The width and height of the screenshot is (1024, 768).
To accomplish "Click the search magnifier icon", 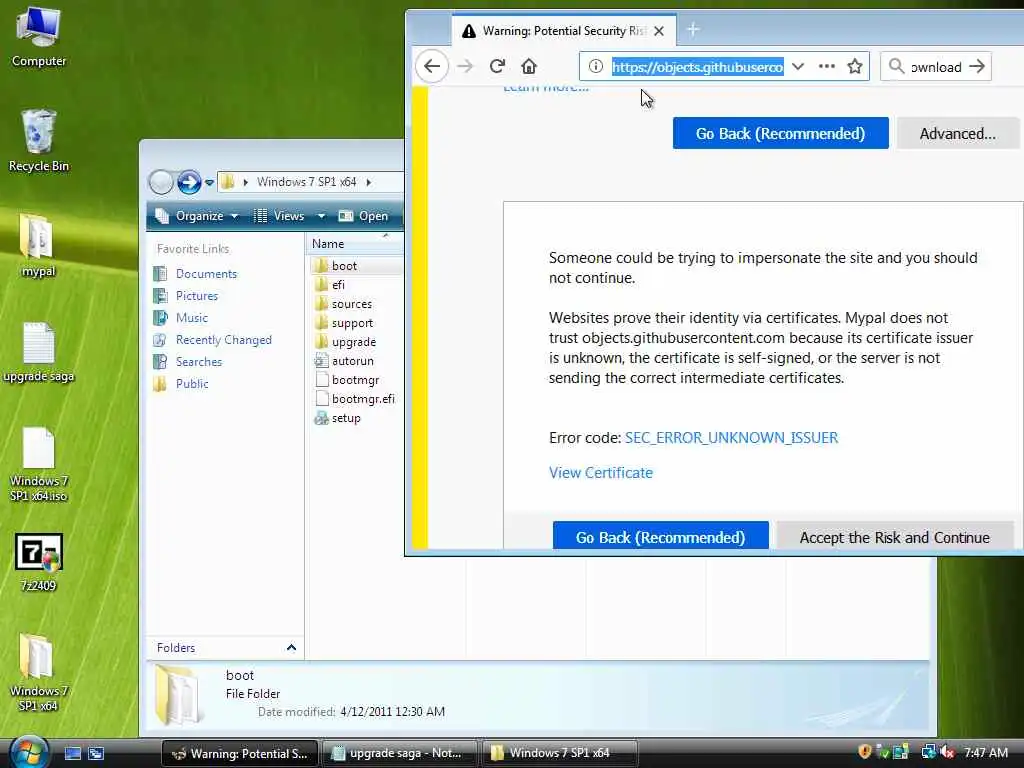I will [x=897, y=67].
